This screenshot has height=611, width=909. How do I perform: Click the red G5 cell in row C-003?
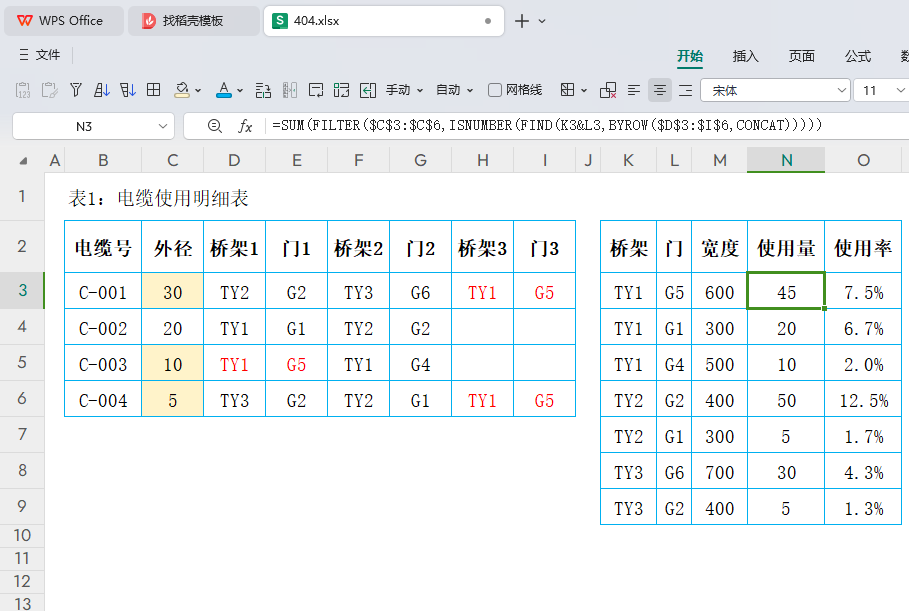coord(296,364)
